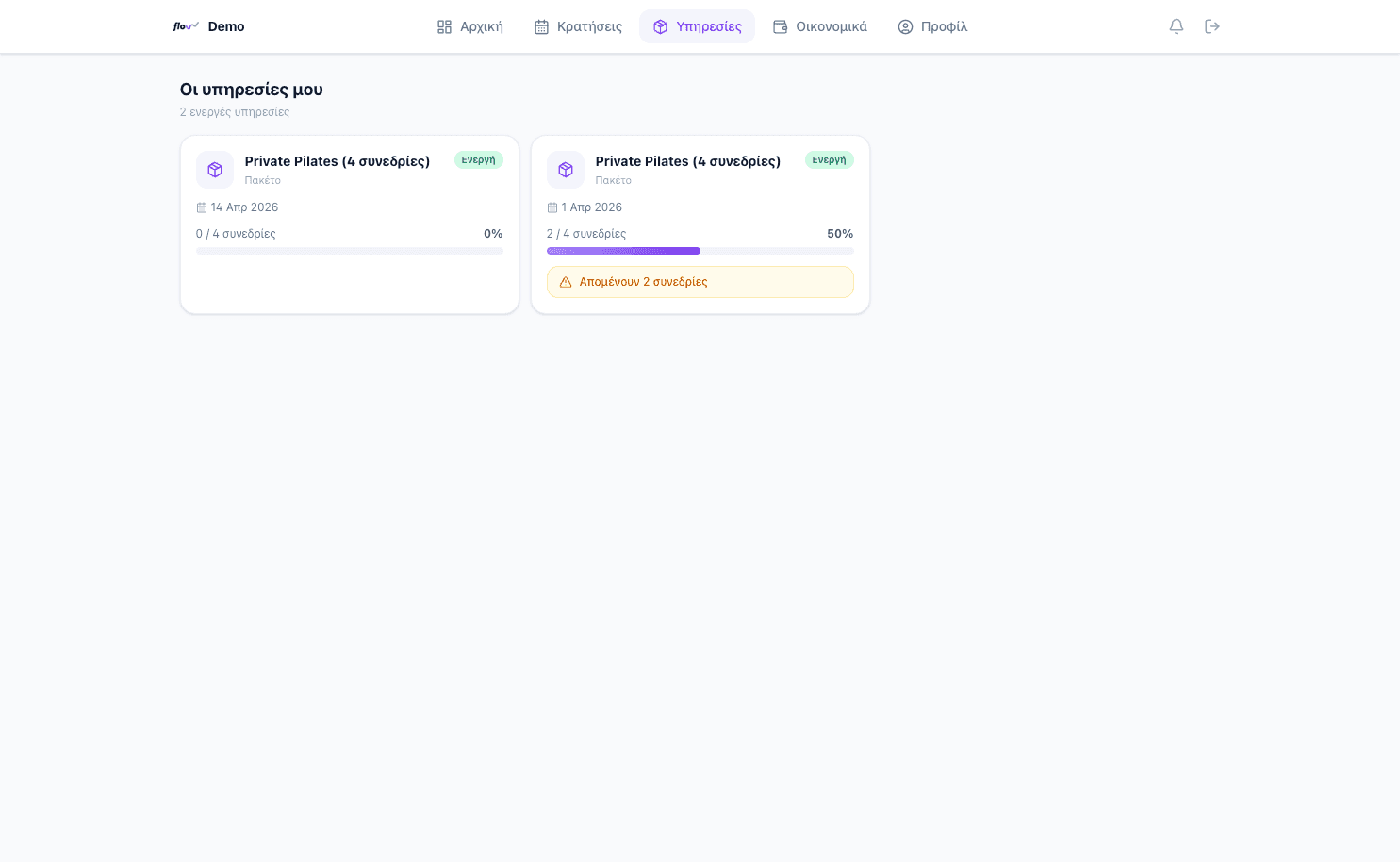Open the Προφίλ tab
The image size is (1400, 862).
pos(932,26)
